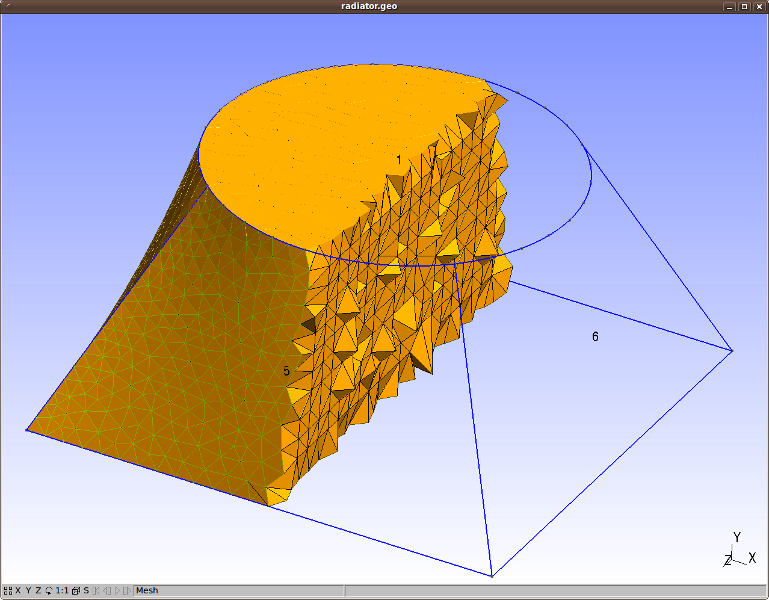Toggle mouse selection with S button
This screenshot has height=600, width=769.
coord(86,591)
